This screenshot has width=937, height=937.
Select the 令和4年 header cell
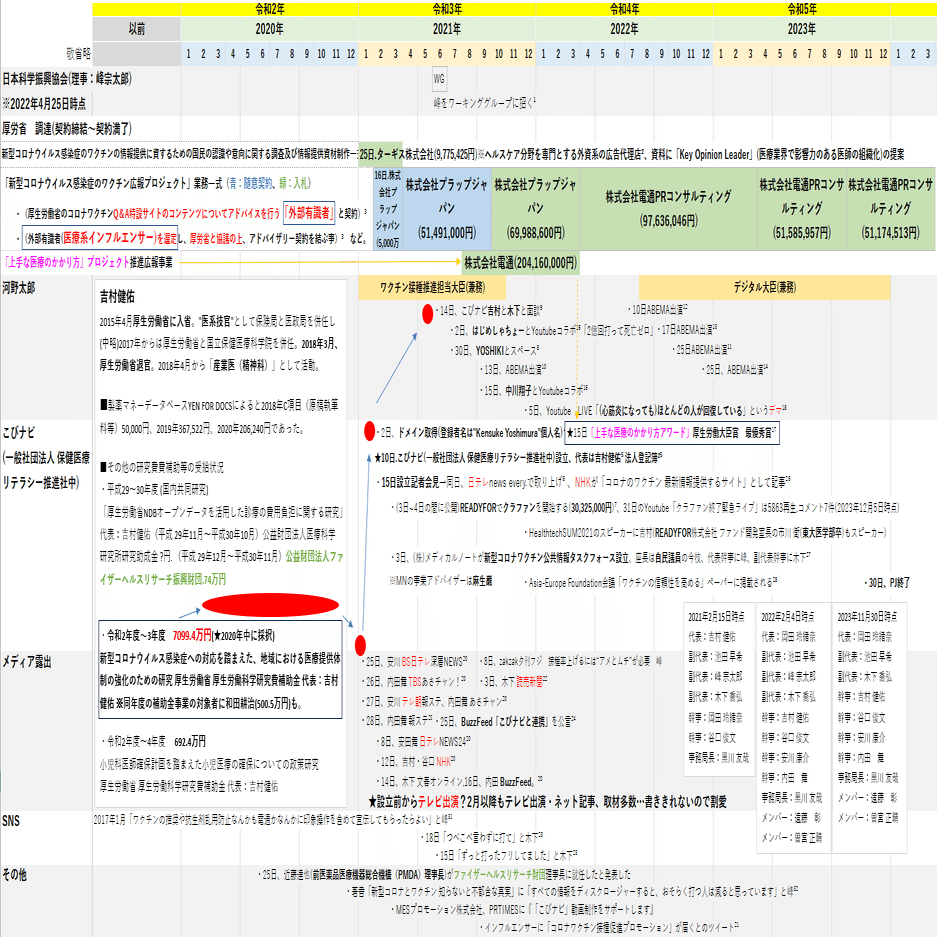coord(624,9)
